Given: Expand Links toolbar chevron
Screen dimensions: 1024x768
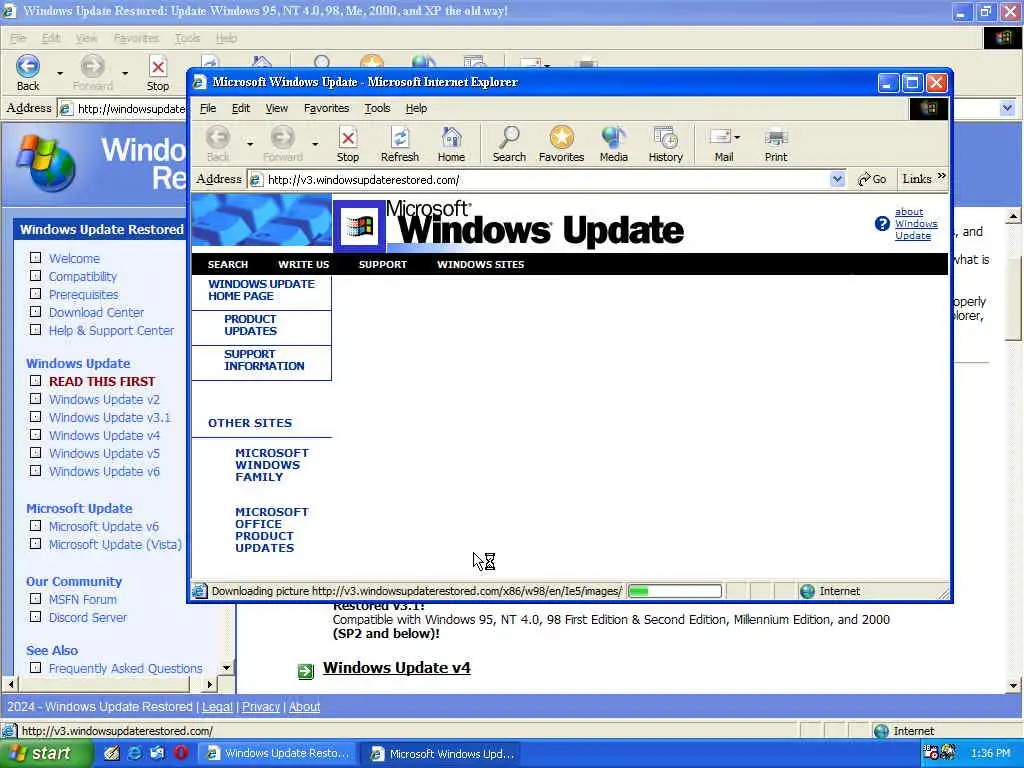Looking at the screenshot, I should coord(941,176).
